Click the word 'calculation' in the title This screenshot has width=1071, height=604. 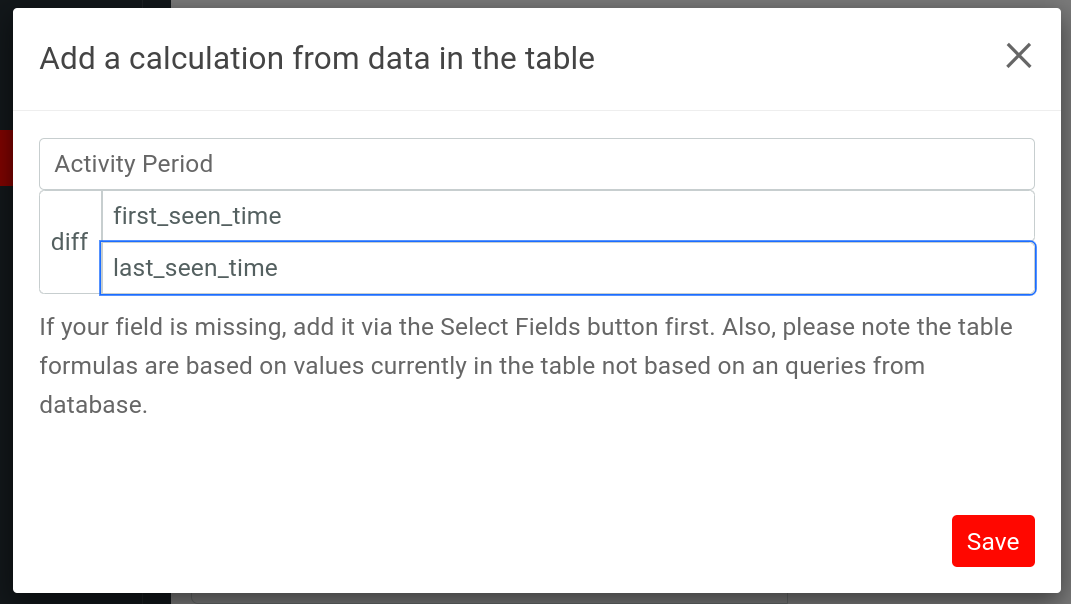click(x=194, y=59)
